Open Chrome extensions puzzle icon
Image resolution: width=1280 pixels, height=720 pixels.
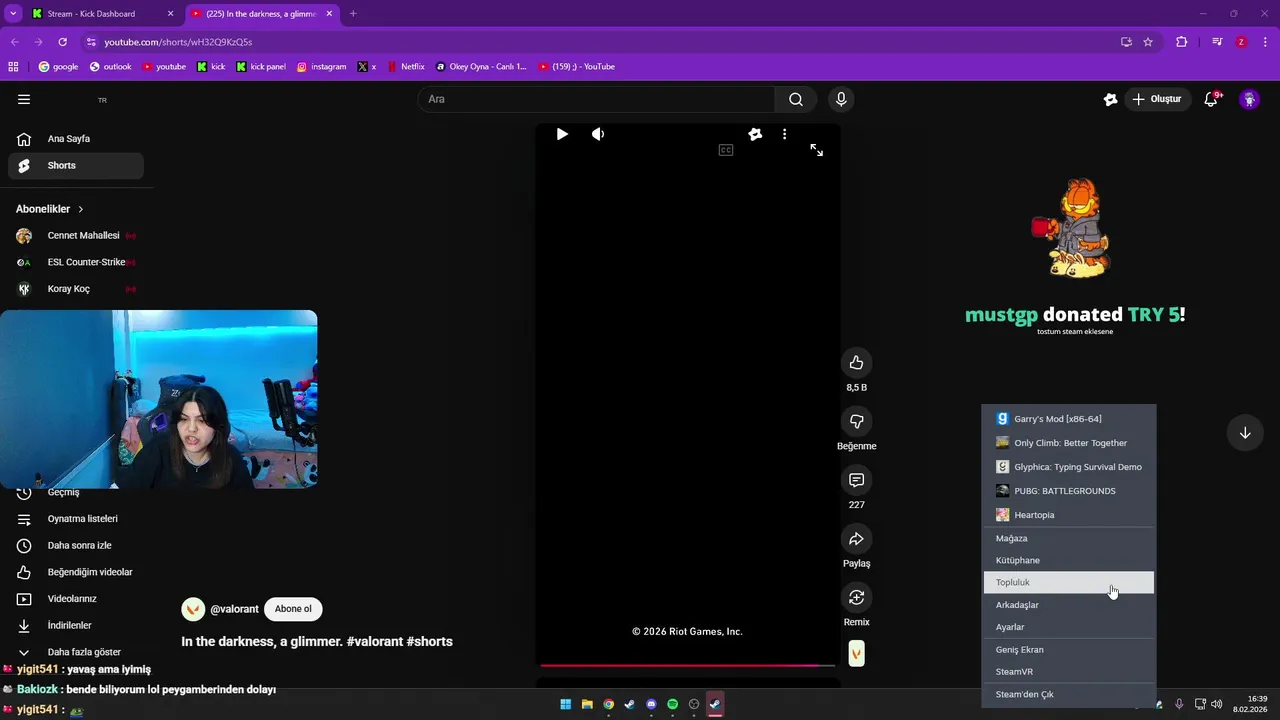point(1181,42)
